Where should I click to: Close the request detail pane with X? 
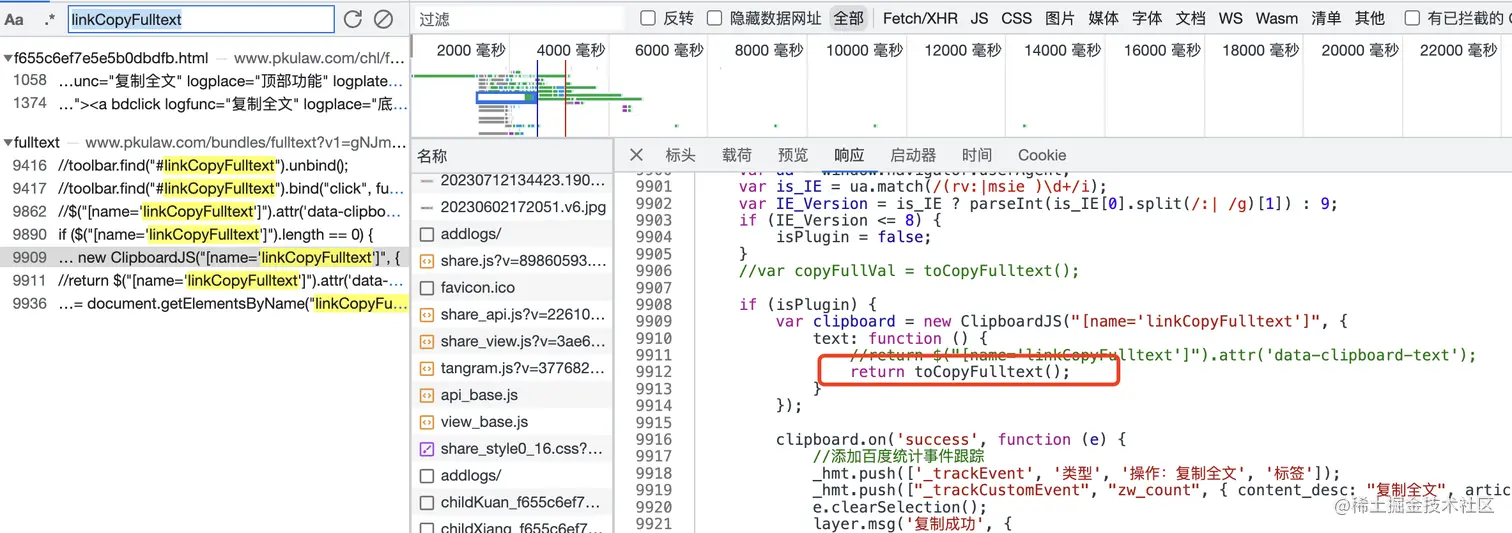click(636, 155)
